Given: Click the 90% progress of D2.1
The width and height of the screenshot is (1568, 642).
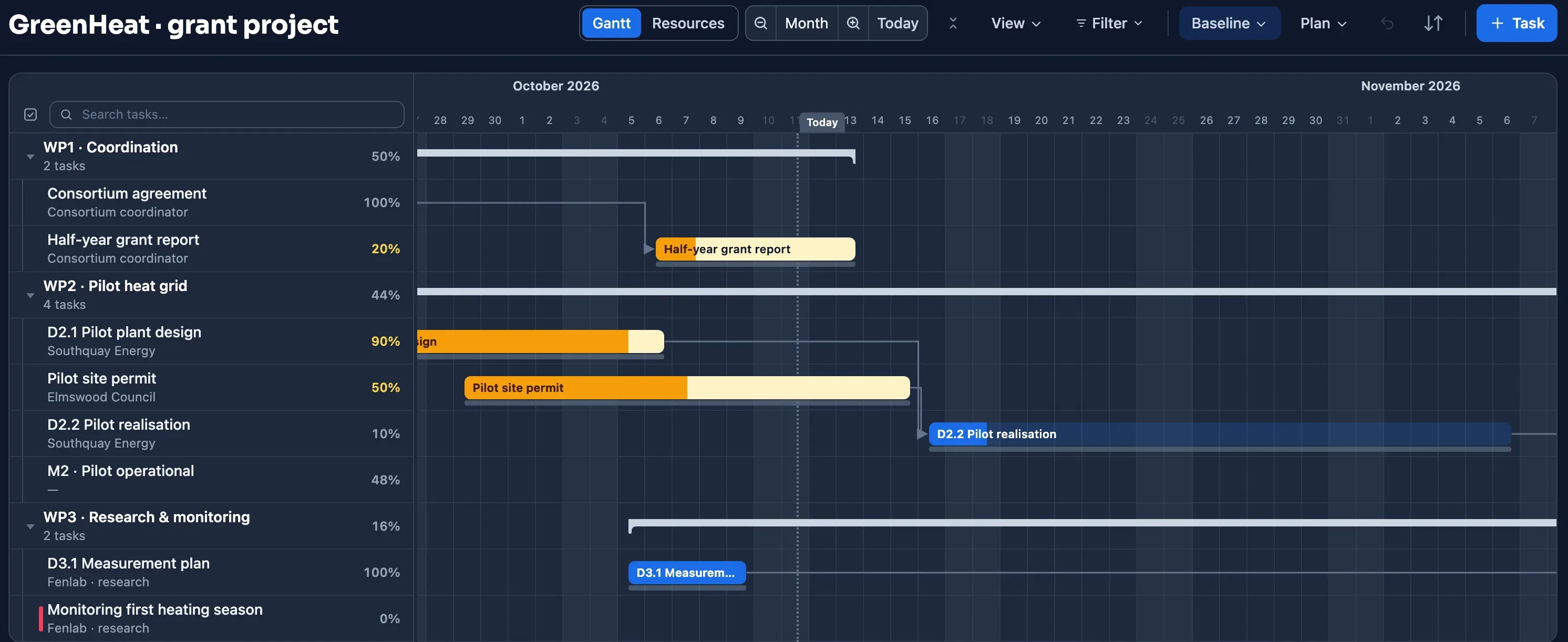Looking at the screenshot, I should (385, 341).
